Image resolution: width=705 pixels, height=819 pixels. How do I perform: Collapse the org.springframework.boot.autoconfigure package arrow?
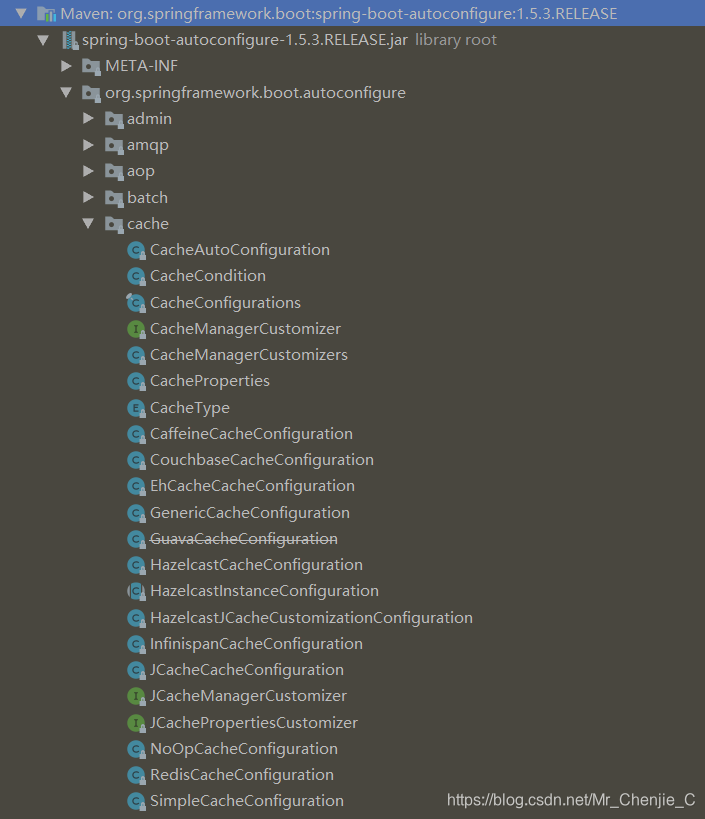pos(66,92)
